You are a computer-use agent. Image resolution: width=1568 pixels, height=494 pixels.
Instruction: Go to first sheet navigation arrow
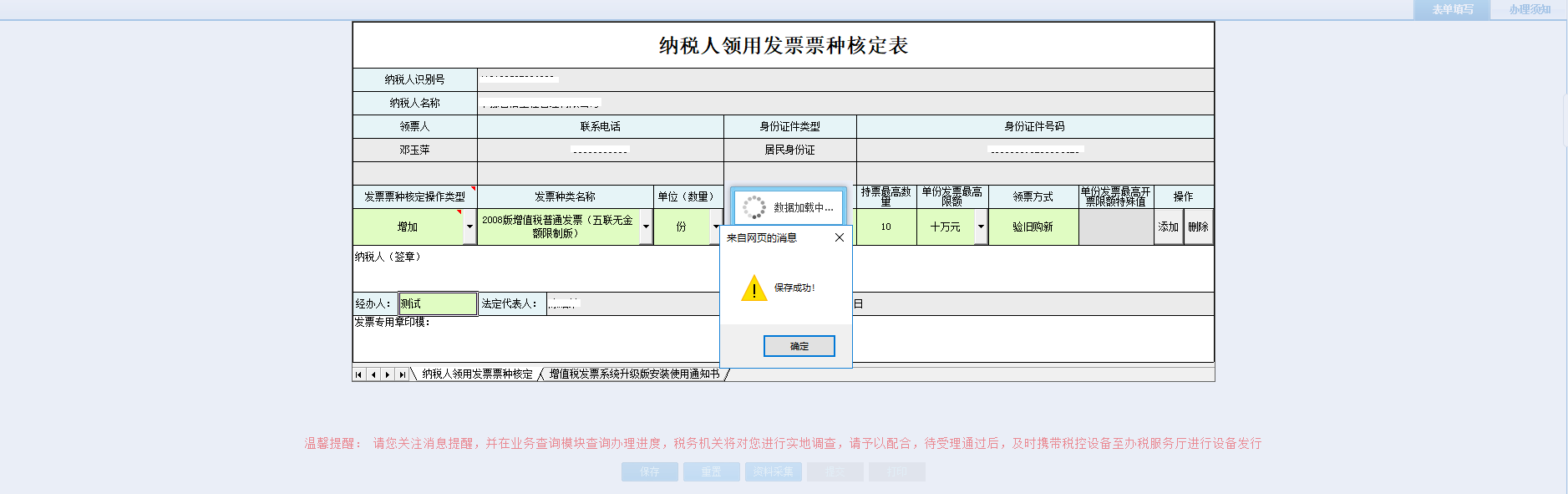[x=359, y=374]
